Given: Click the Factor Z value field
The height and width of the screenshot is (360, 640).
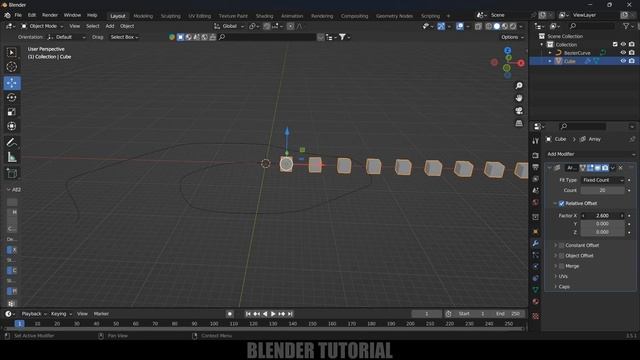Looking at the screenshot, I should pyautogui.click(x=603, y=232).
